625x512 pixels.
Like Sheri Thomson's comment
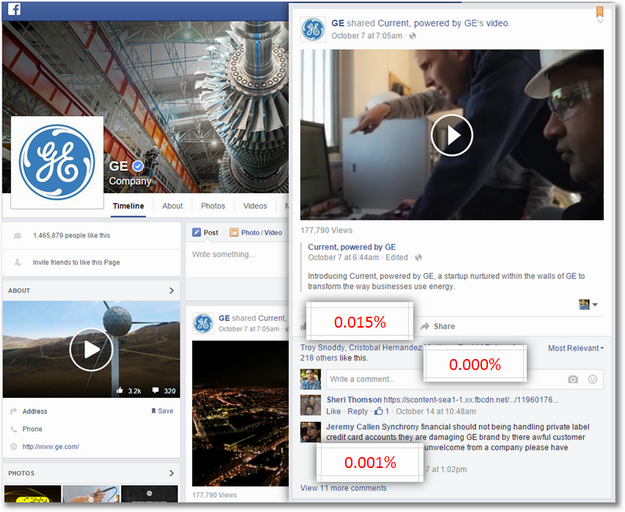[x=333, y=411]
